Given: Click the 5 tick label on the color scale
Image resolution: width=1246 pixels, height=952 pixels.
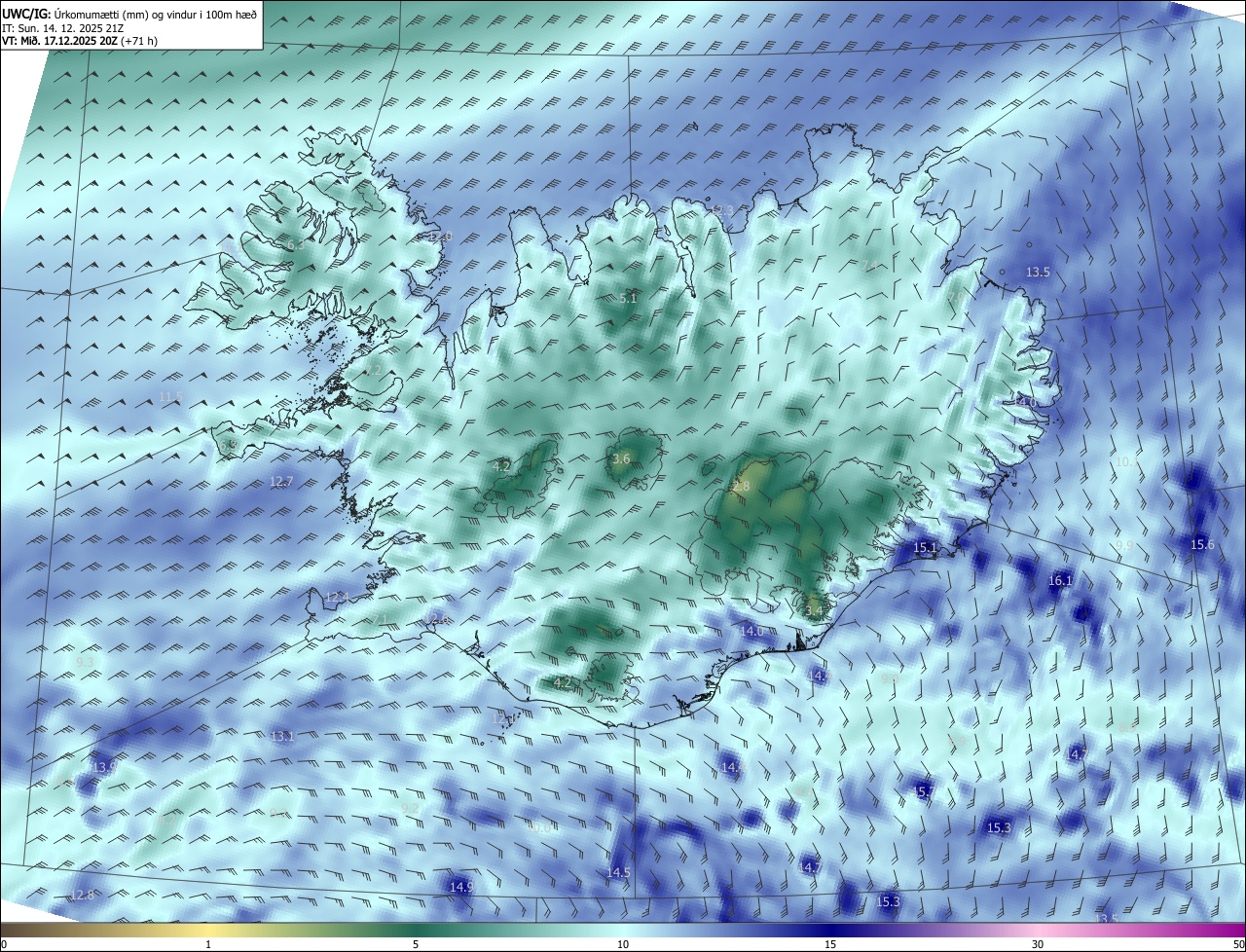Looking at the screenshot, I should pos(416,944).
